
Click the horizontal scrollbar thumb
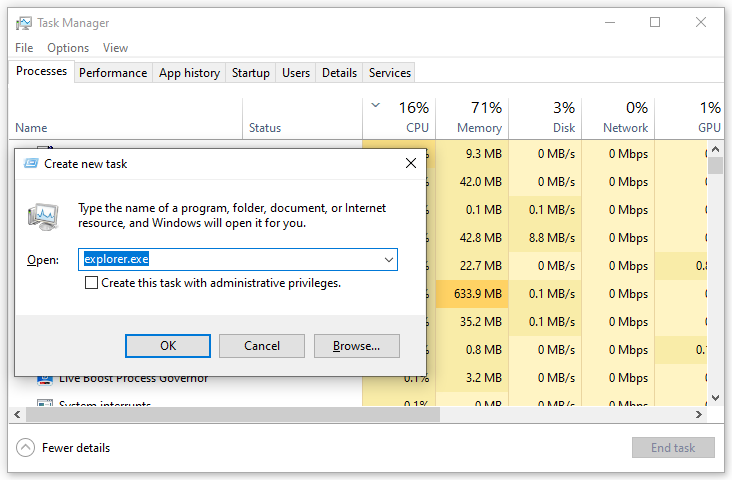[x=232, y=414]
